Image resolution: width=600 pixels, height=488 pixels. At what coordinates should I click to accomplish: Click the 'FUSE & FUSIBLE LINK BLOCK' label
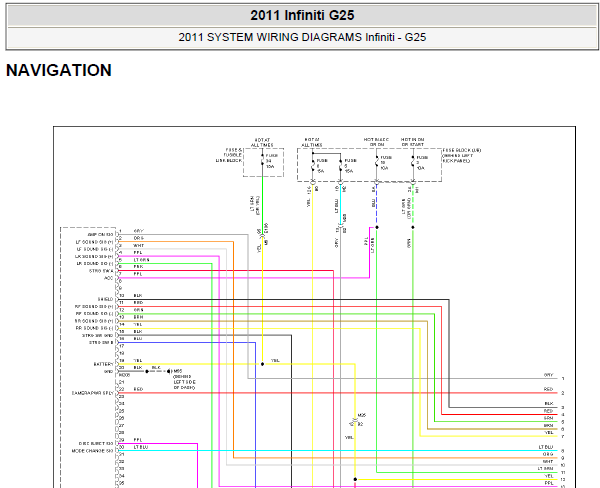point(230,155)
